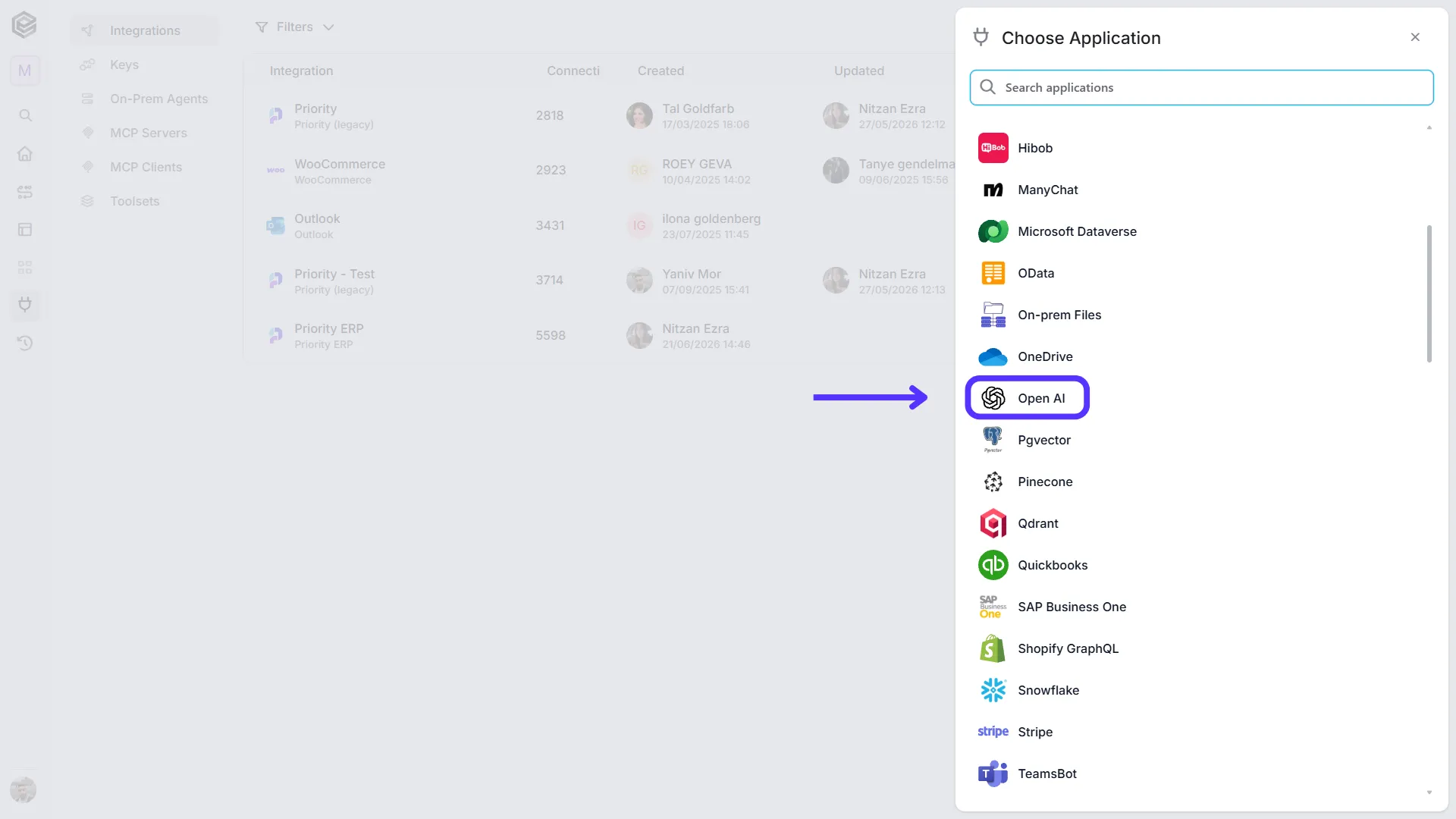Open the MCP Servers section
Image resolution: width=1456 pixels, height=819 pixels.
tap(144, 133)
